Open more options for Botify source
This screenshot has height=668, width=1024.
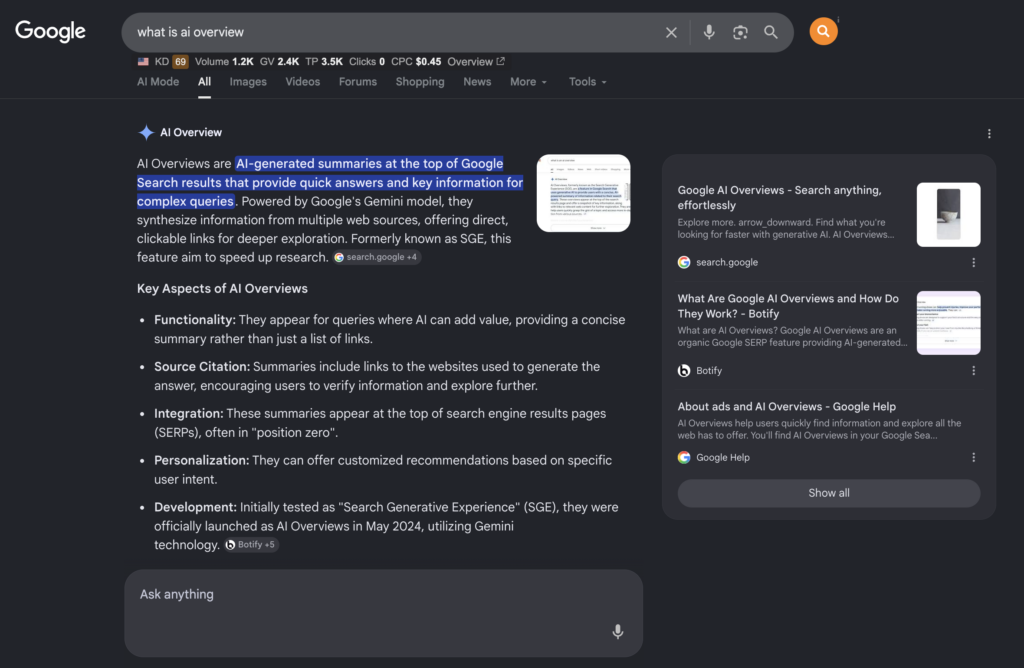(973, 371)
